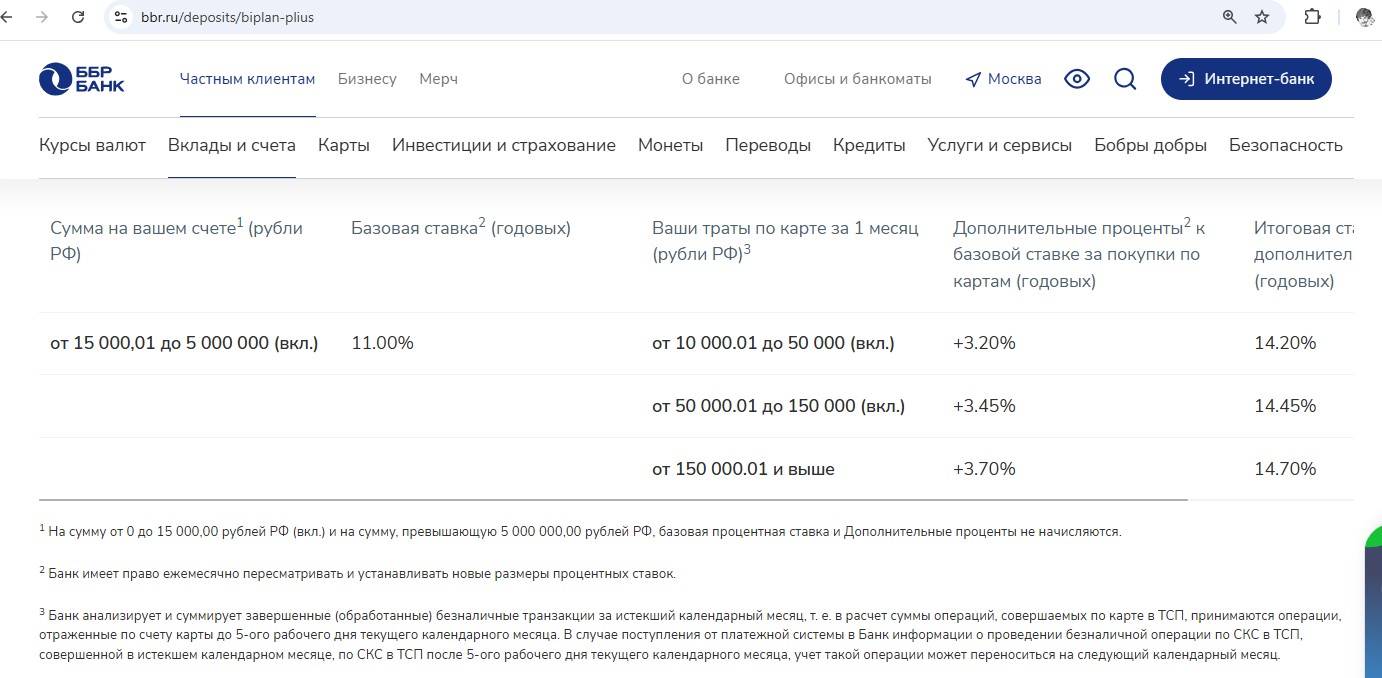The width and height of the screenshot is (1382, 678).
Task: Select the Москва city location selector
Action: click(1003, 79)
